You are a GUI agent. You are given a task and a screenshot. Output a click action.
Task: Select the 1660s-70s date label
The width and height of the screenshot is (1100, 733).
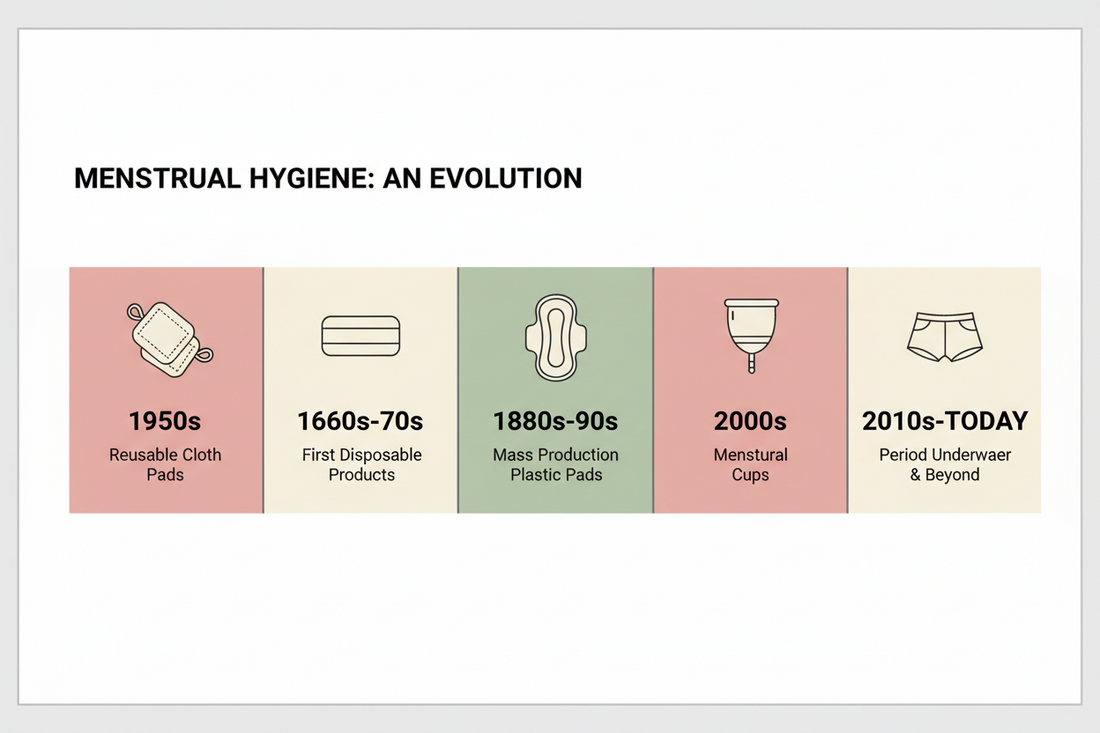pos(361,421)
